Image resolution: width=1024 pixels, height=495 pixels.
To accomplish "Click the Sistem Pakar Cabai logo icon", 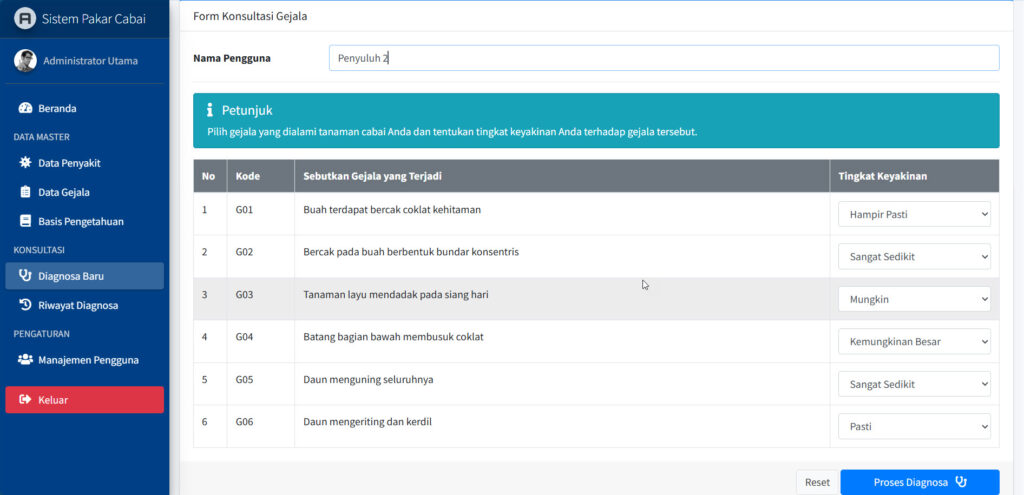I will tap(25, 19).
